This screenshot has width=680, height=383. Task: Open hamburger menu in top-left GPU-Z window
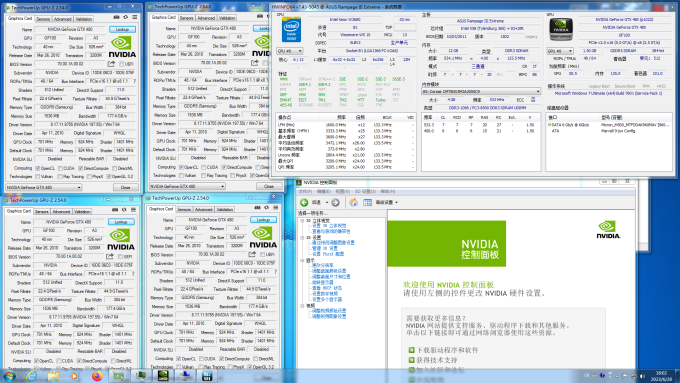pos(135,17)
